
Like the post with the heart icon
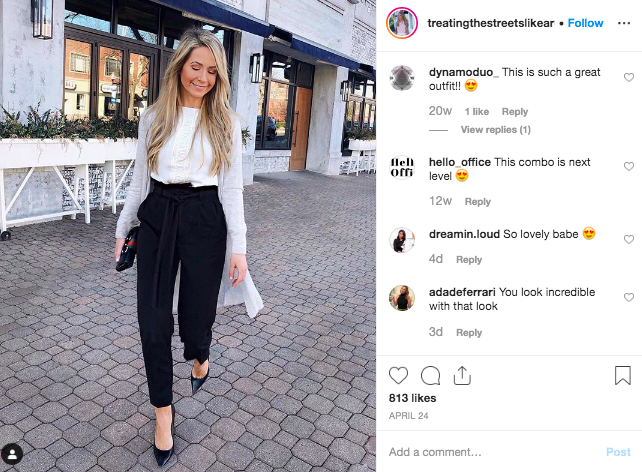(x=398, y=375)
